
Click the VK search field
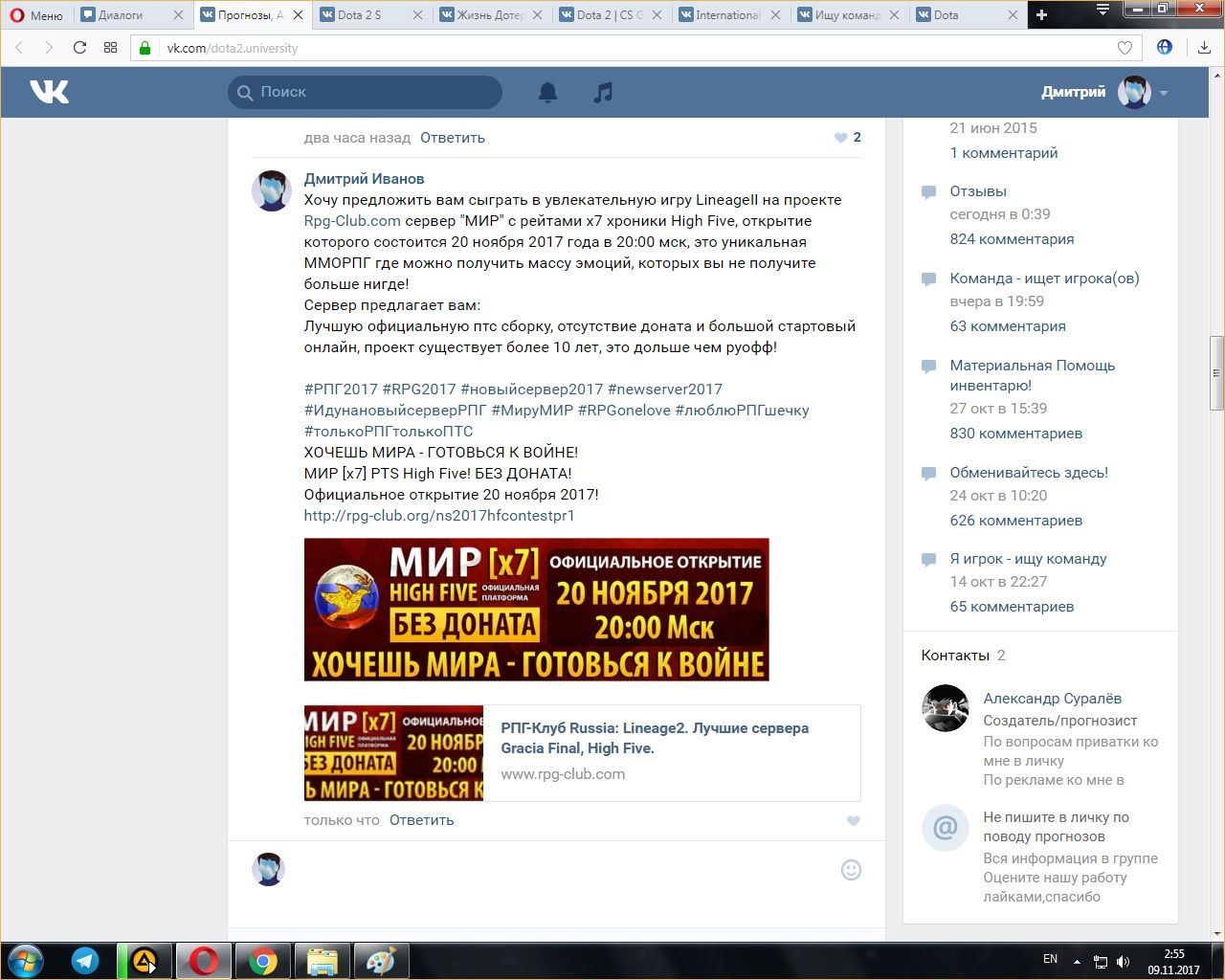[x=365, y=92]
